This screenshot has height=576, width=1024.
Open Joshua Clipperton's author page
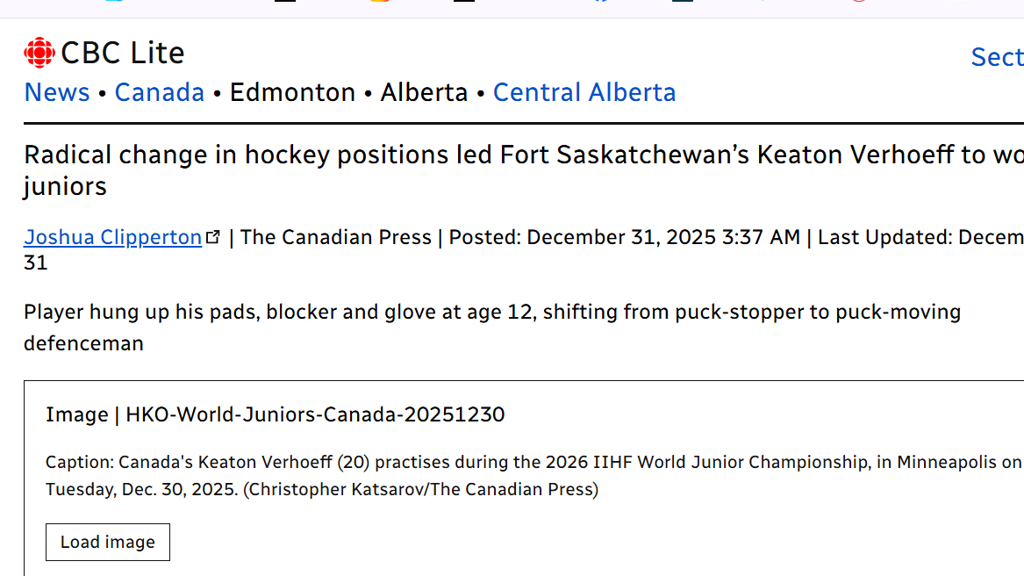tap(113, 237)
